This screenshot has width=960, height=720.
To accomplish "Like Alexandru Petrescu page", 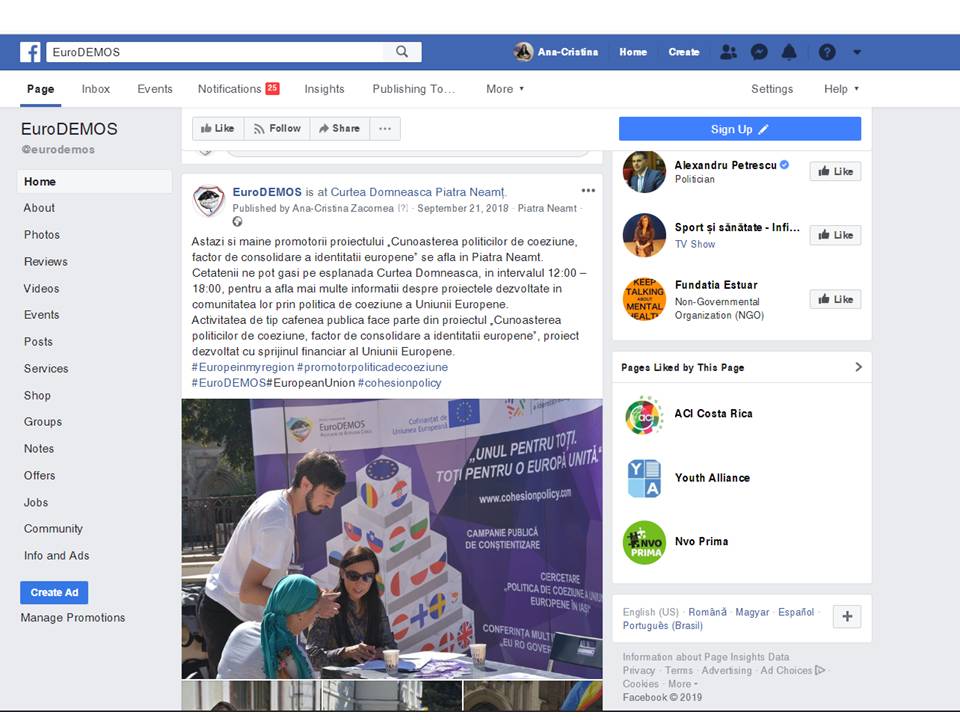I will [x=835, y=171].
